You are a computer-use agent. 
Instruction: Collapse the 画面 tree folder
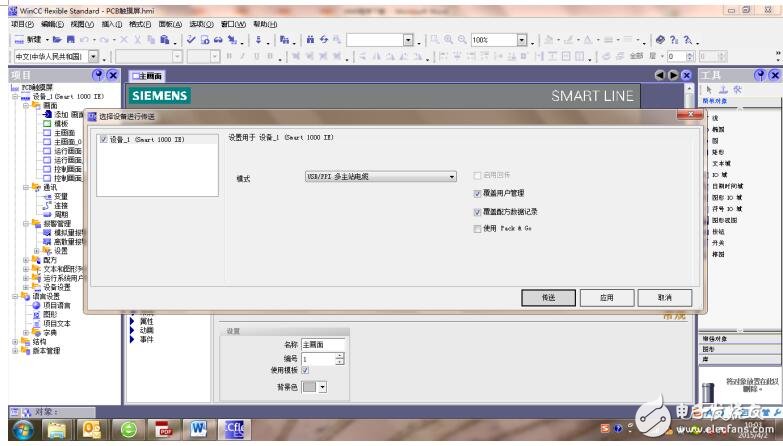pyautogui.click(x=26, y=105)
